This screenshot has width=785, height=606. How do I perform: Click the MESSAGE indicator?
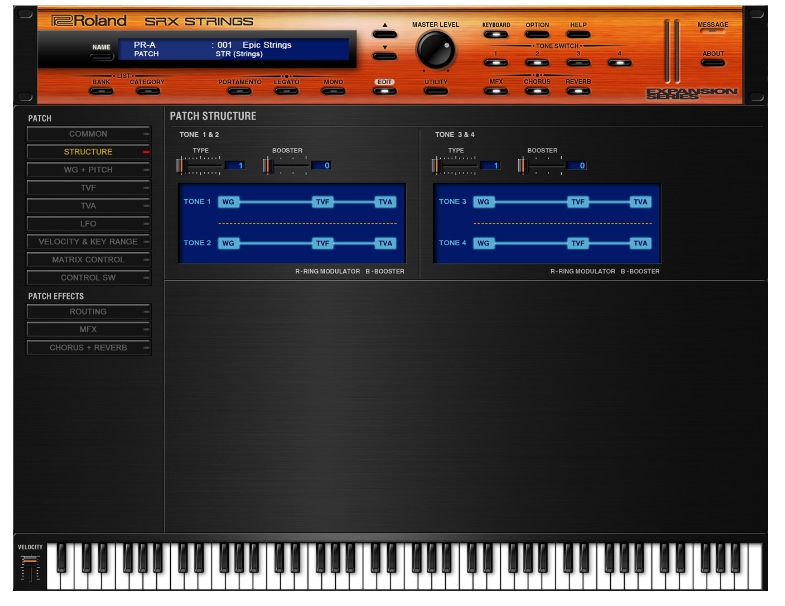[712, 31]
